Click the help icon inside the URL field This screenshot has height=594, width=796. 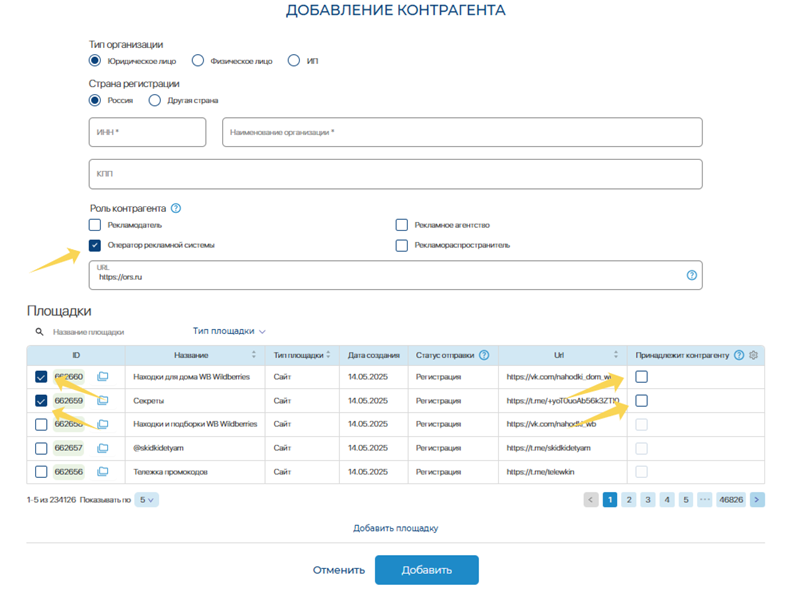pos(691,275)
